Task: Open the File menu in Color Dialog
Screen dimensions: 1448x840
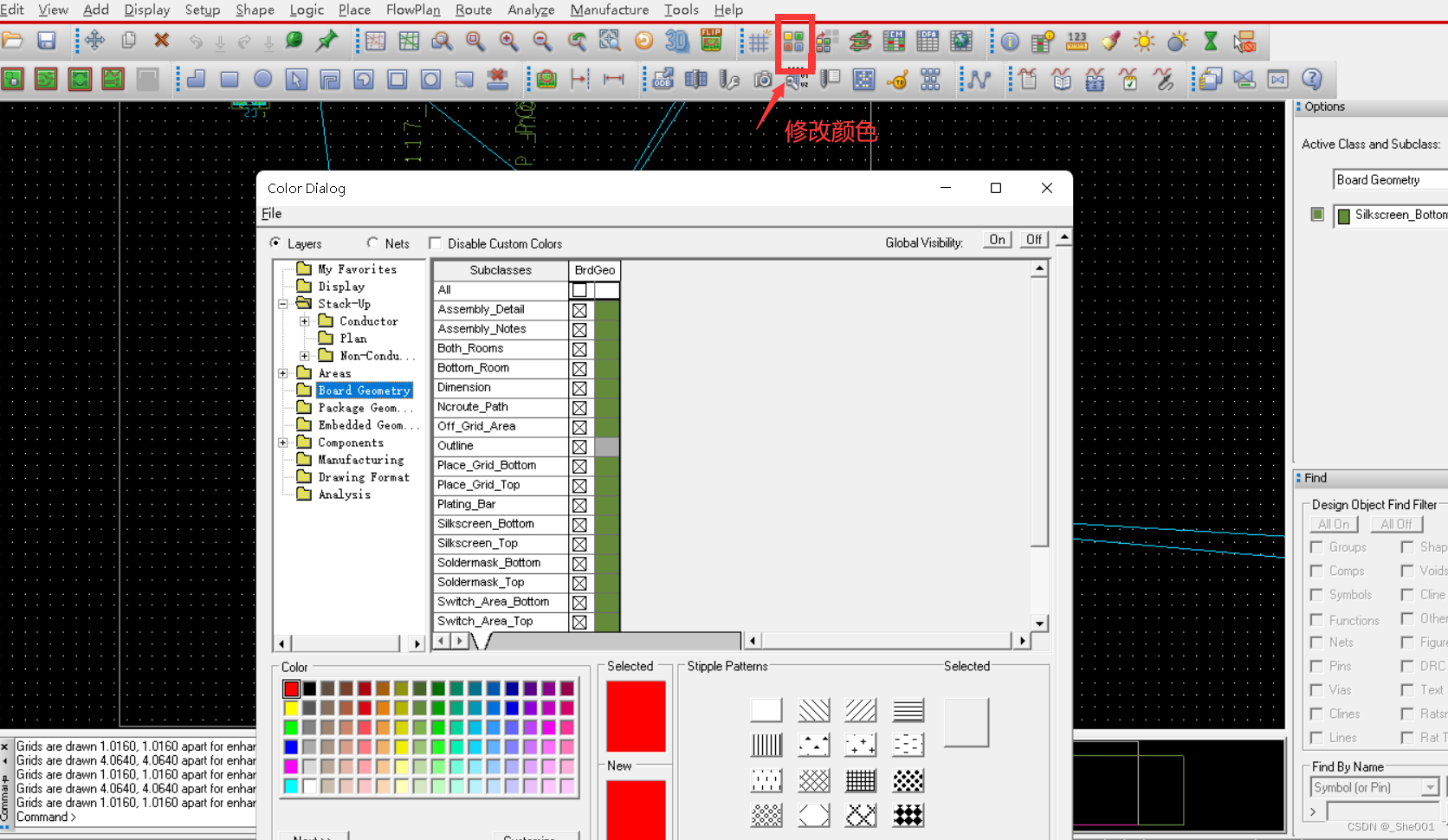Action: pyautogui.click(x=272, y=213)
